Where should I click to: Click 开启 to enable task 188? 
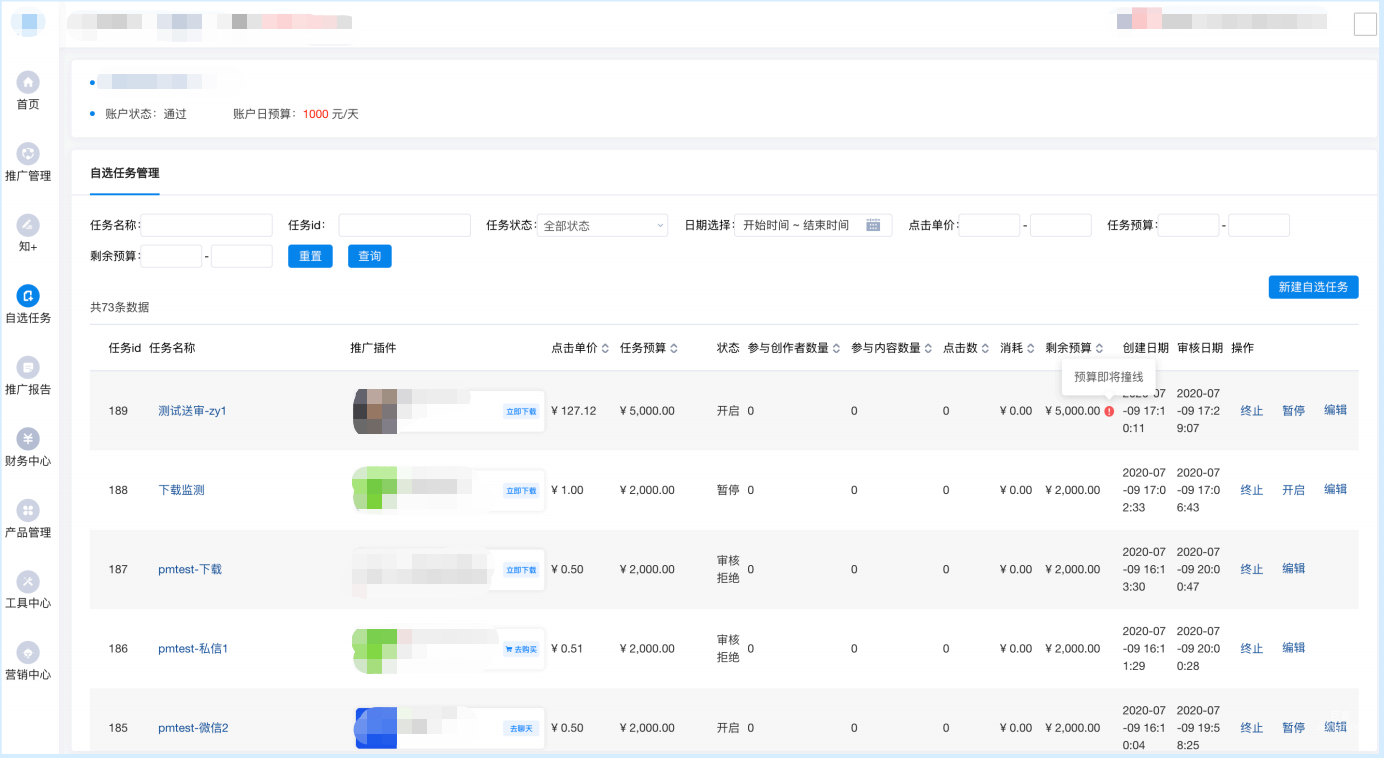tap(1293, 489)
